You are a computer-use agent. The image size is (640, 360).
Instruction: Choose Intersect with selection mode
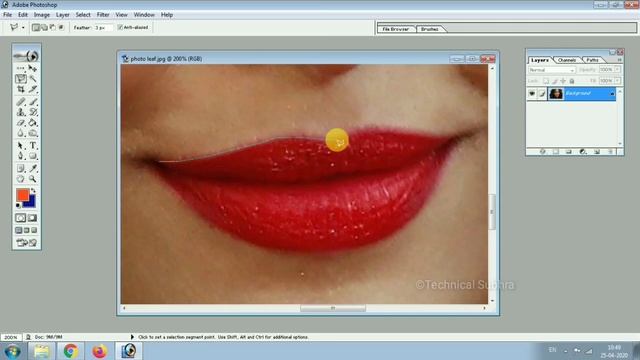61,27
